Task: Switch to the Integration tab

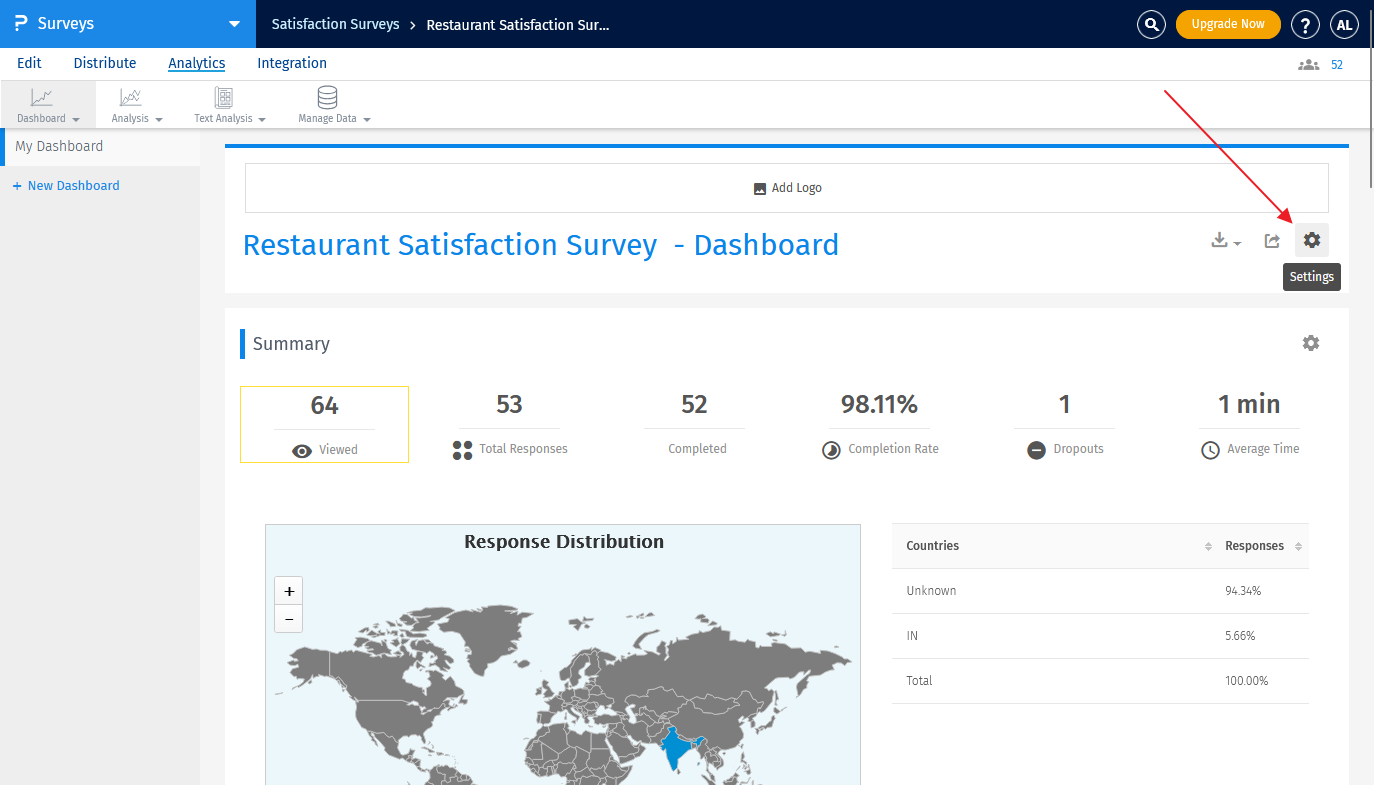Action: [291, 63]
